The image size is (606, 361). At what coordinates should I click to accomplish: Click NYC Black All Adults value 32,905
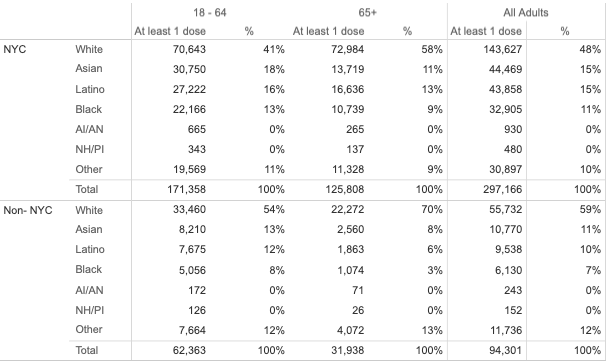pos(506,109)
